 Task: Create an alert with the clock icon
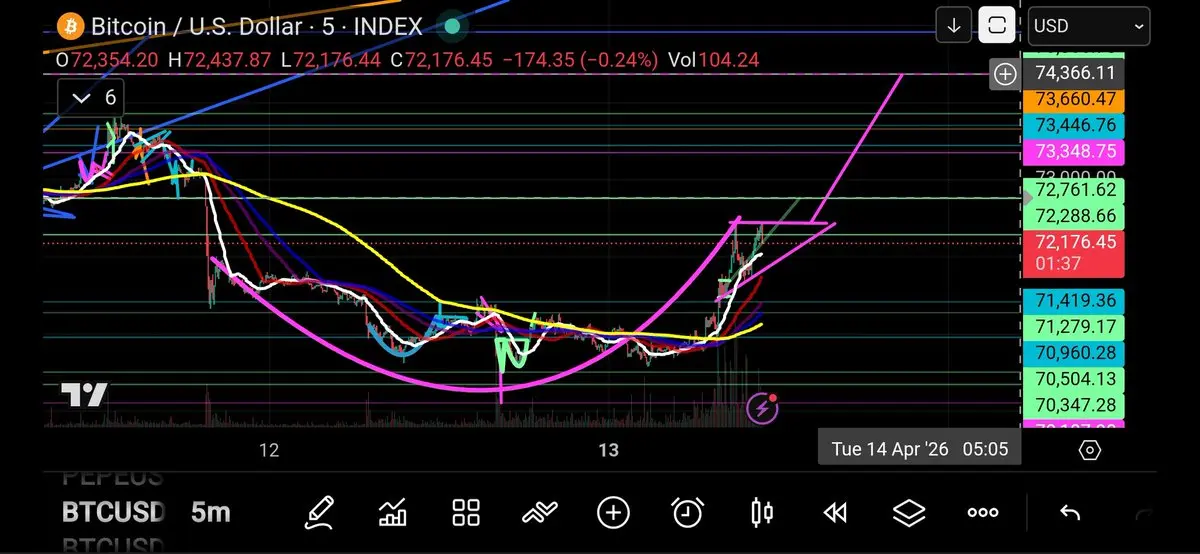click(x=687, y=513)
